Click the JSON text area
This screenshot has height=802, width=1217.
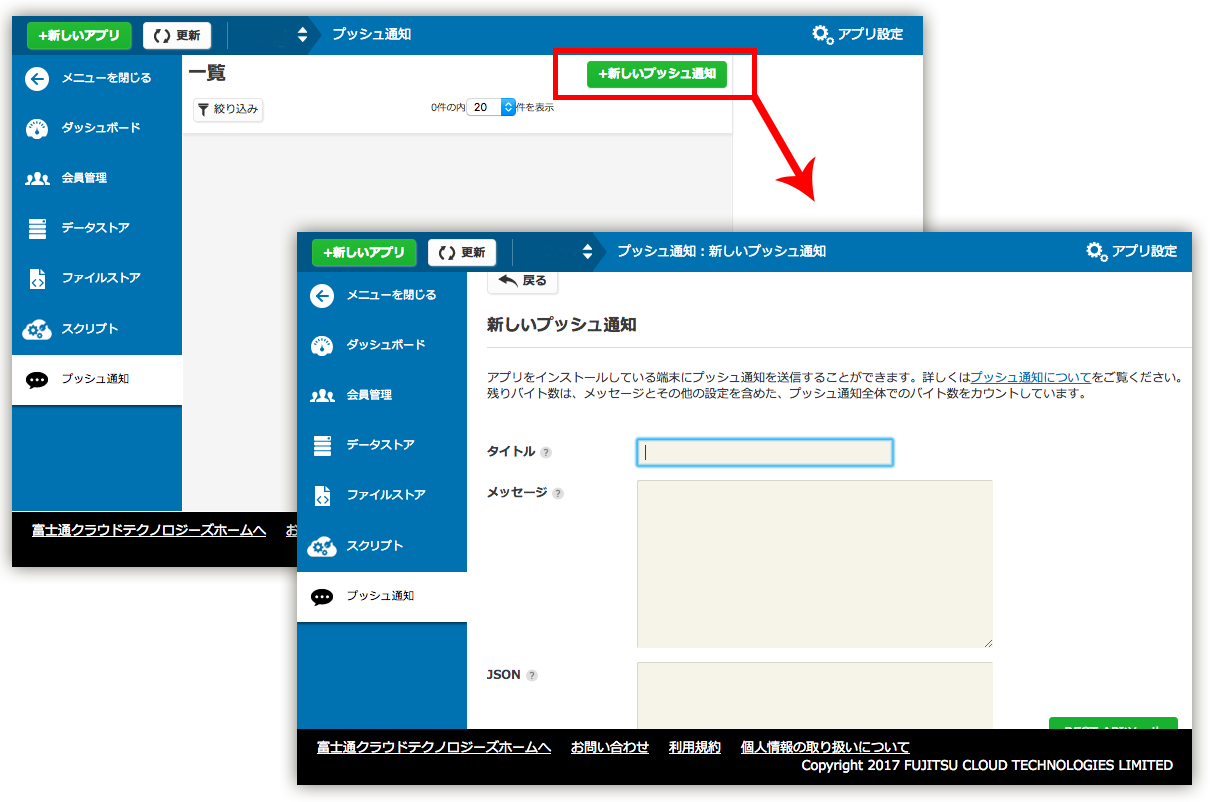coord(815,695)
